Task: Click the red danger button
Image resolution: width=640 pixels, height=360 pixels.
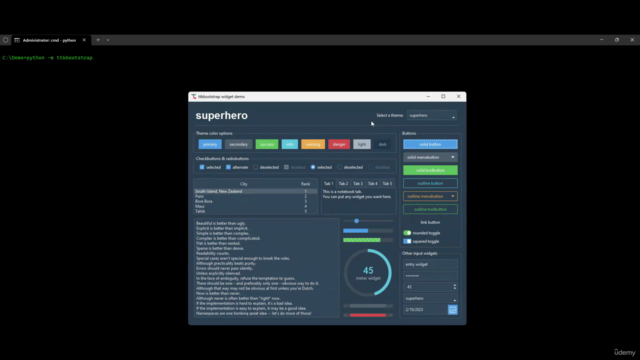Action: pyautogui.click(x=339, y=144)
